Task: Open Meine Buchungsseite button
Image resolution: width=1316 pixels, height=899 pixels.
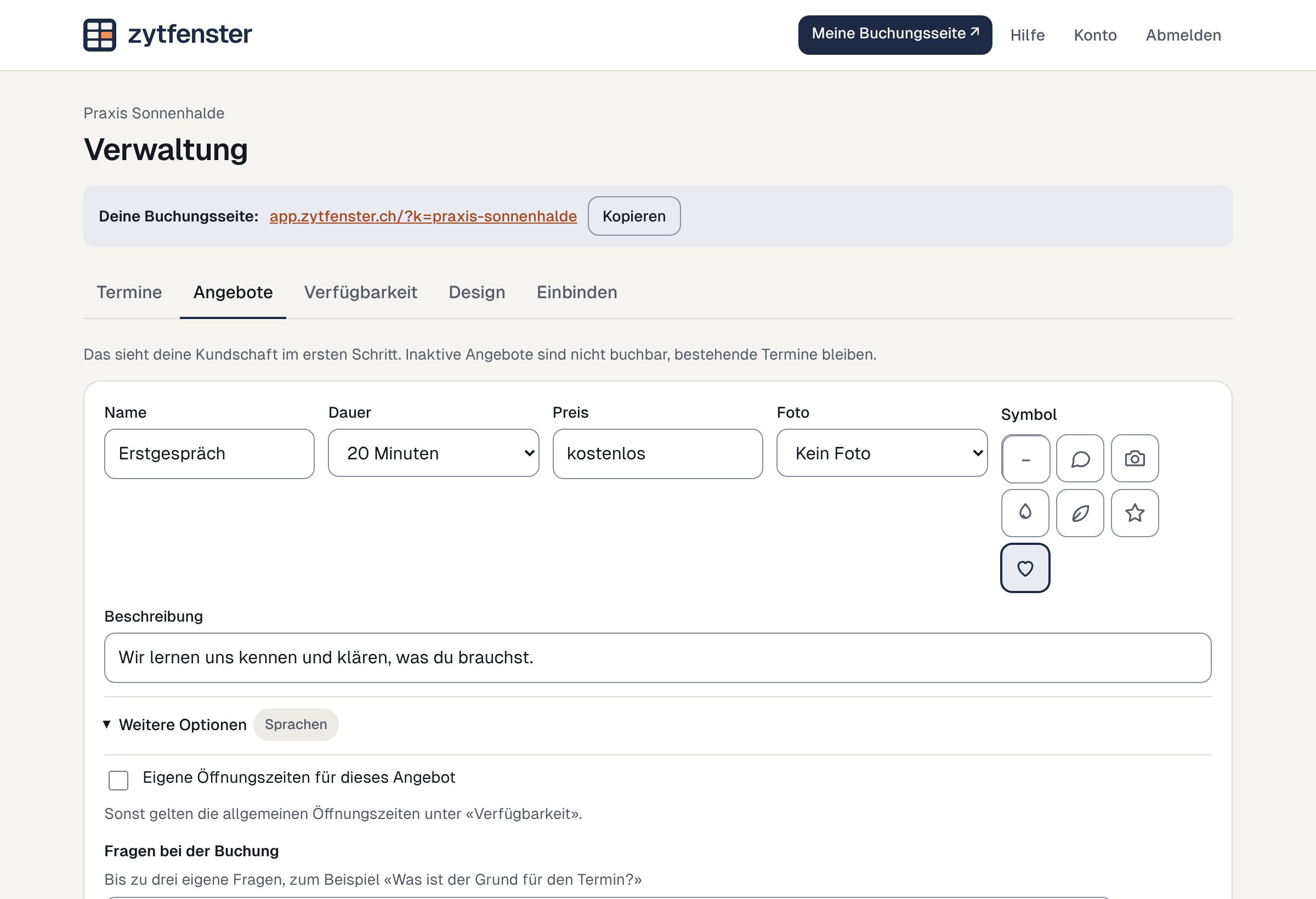Action: (x=895, y=35)
